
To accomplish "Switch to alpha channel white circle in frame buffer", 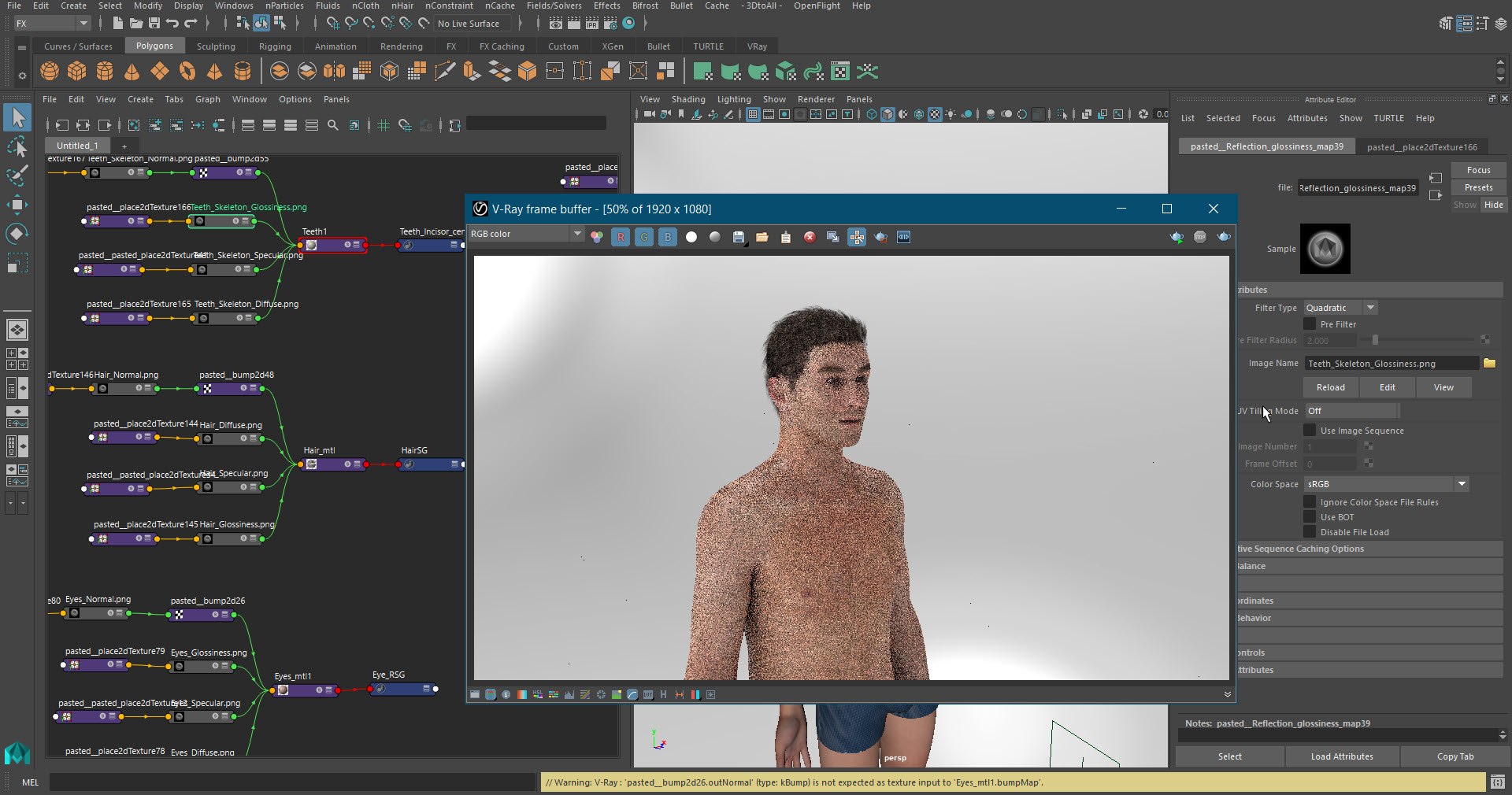I will click(x=691, y=237).
